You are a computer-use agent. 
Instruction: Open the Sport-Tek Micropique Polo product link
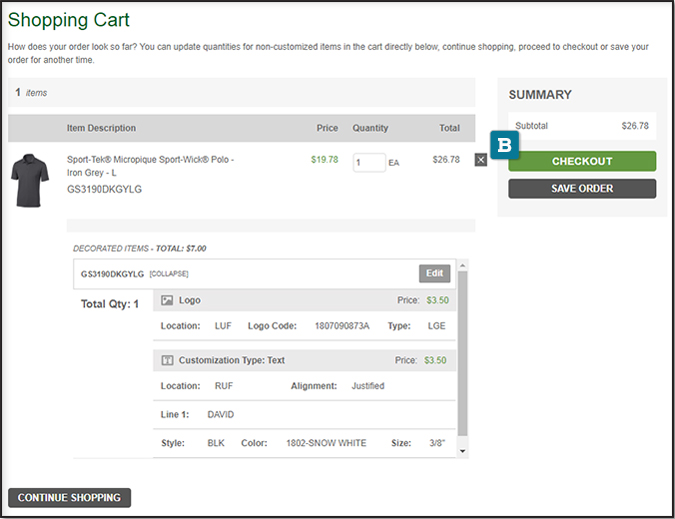click(x=150, y=165)
